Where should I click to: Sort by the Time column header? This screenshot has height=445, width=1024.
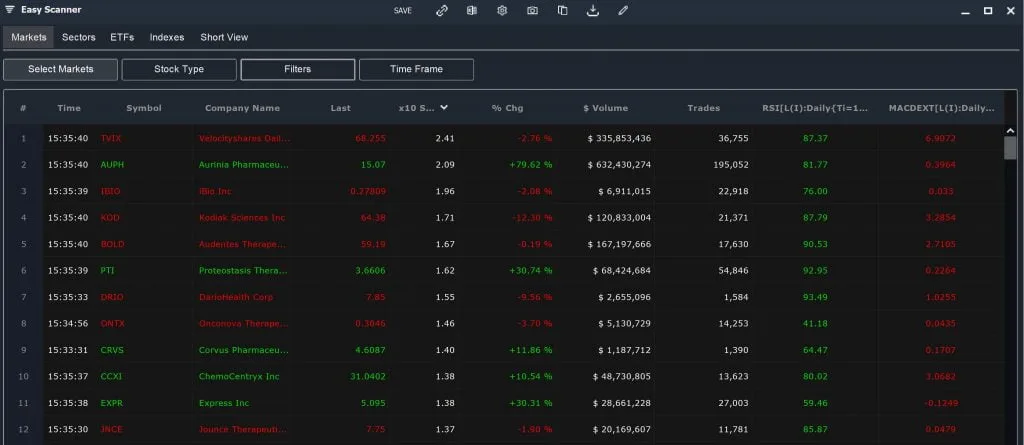coord(69,108)
